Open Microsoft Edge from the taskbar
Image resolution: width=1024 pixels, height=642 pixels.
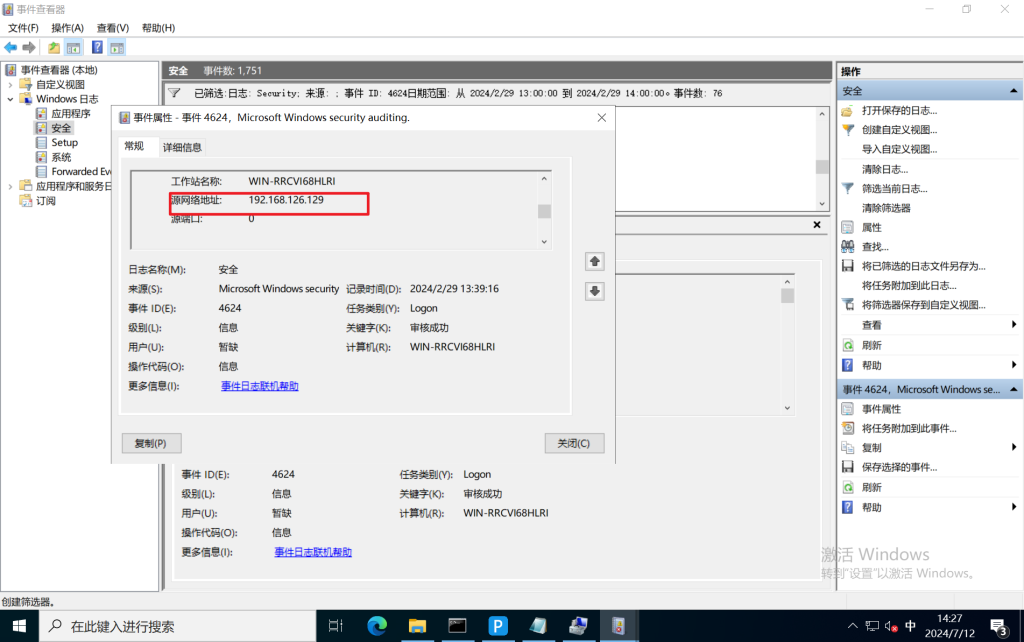coord(377,626)
